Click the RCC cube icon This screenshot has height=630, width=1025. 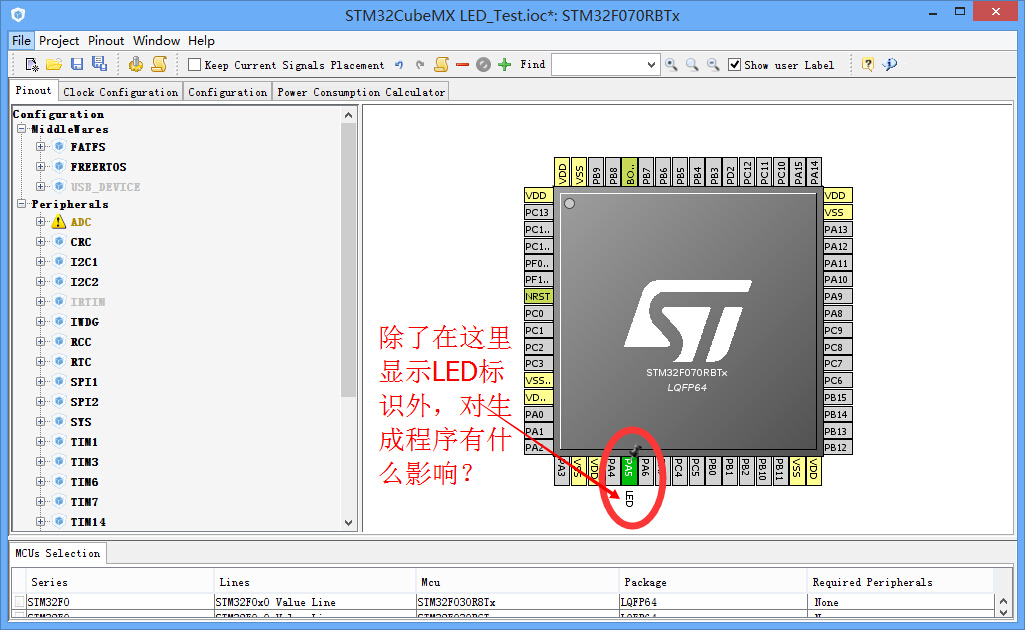(x=59, y=341)
